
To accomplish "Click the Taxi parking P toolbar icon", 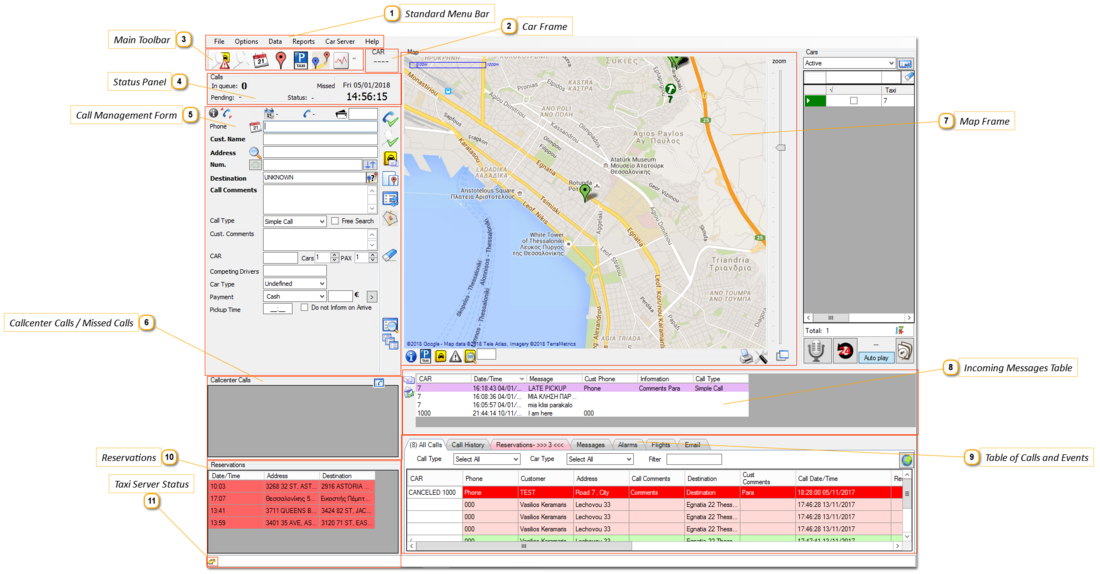I will coord(300,60).
